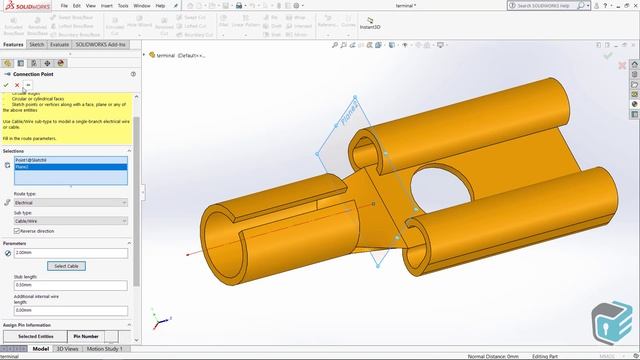Image resolution: width=640 pixels, height=360 pixels.
Task: Click graphics area red cancel X
Action: (622, 65)
